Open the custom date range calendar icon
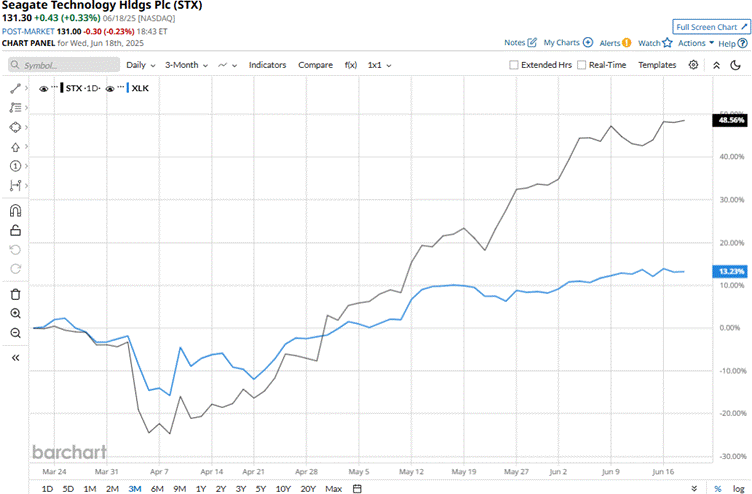Screen dimensions: 752x494 coord(357,489)
